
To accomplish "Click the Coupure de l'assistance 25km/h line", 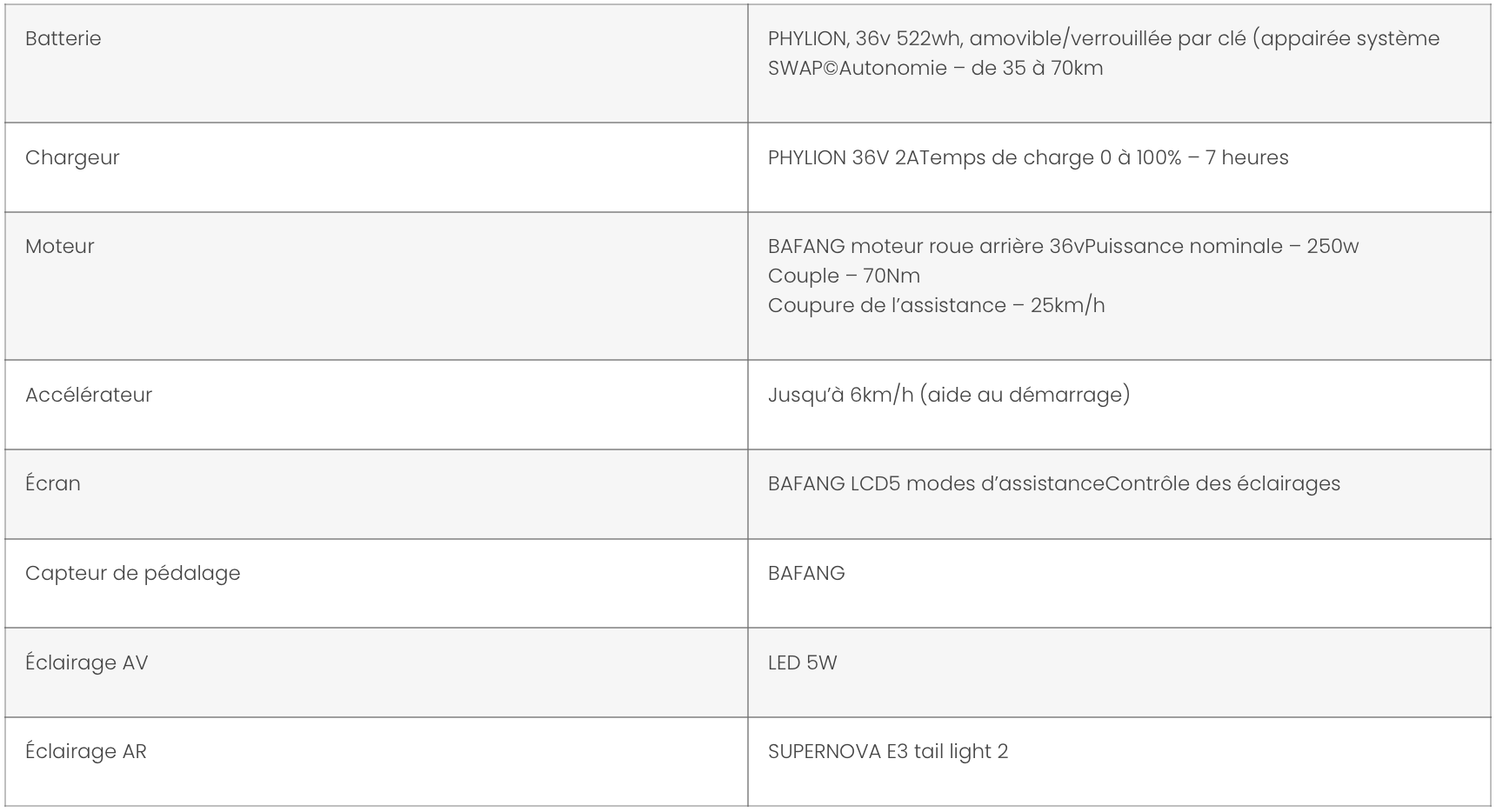I will [936, 306].
